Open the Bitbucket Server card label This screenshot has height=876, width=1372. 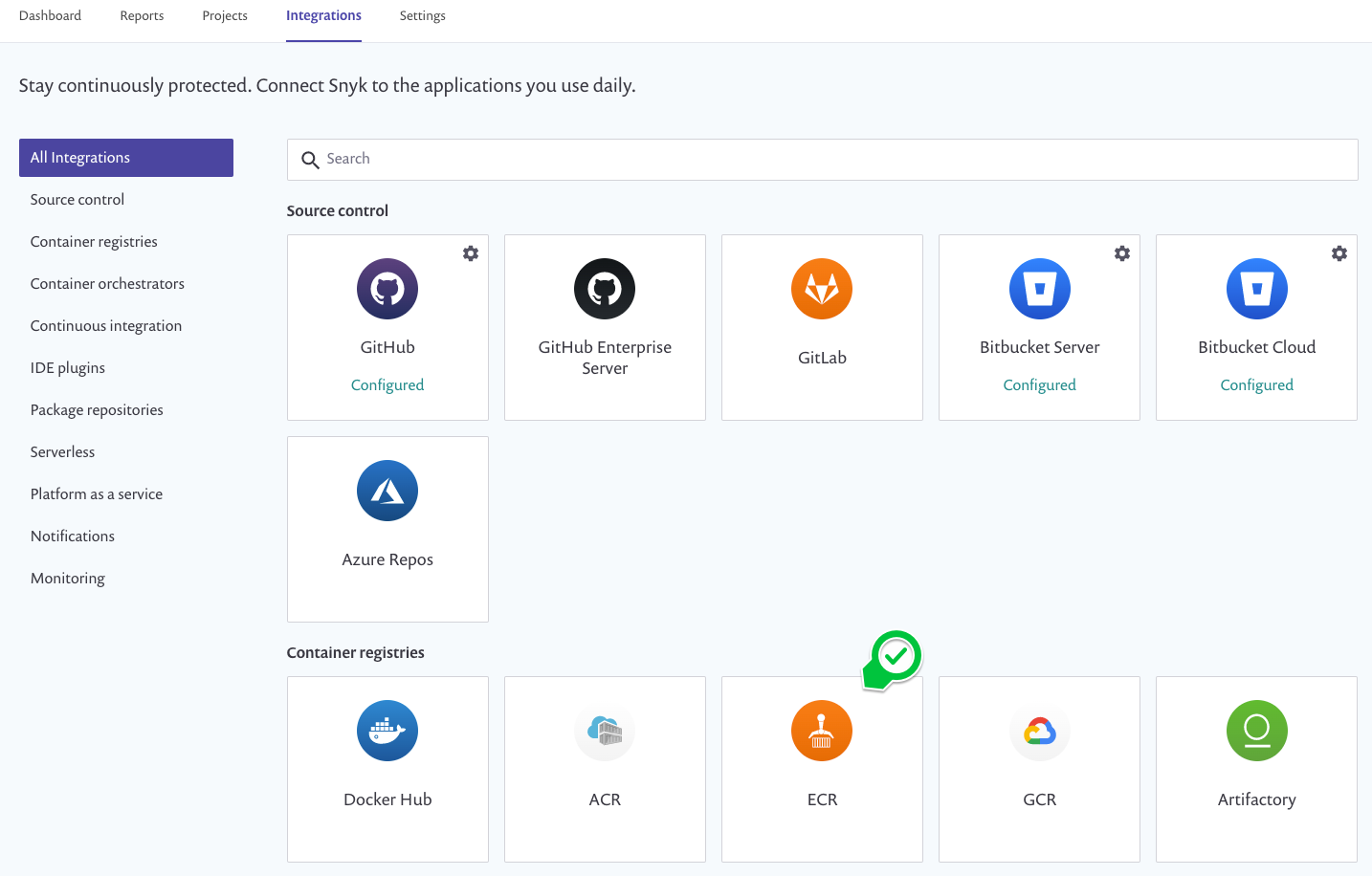(1040, 347)
